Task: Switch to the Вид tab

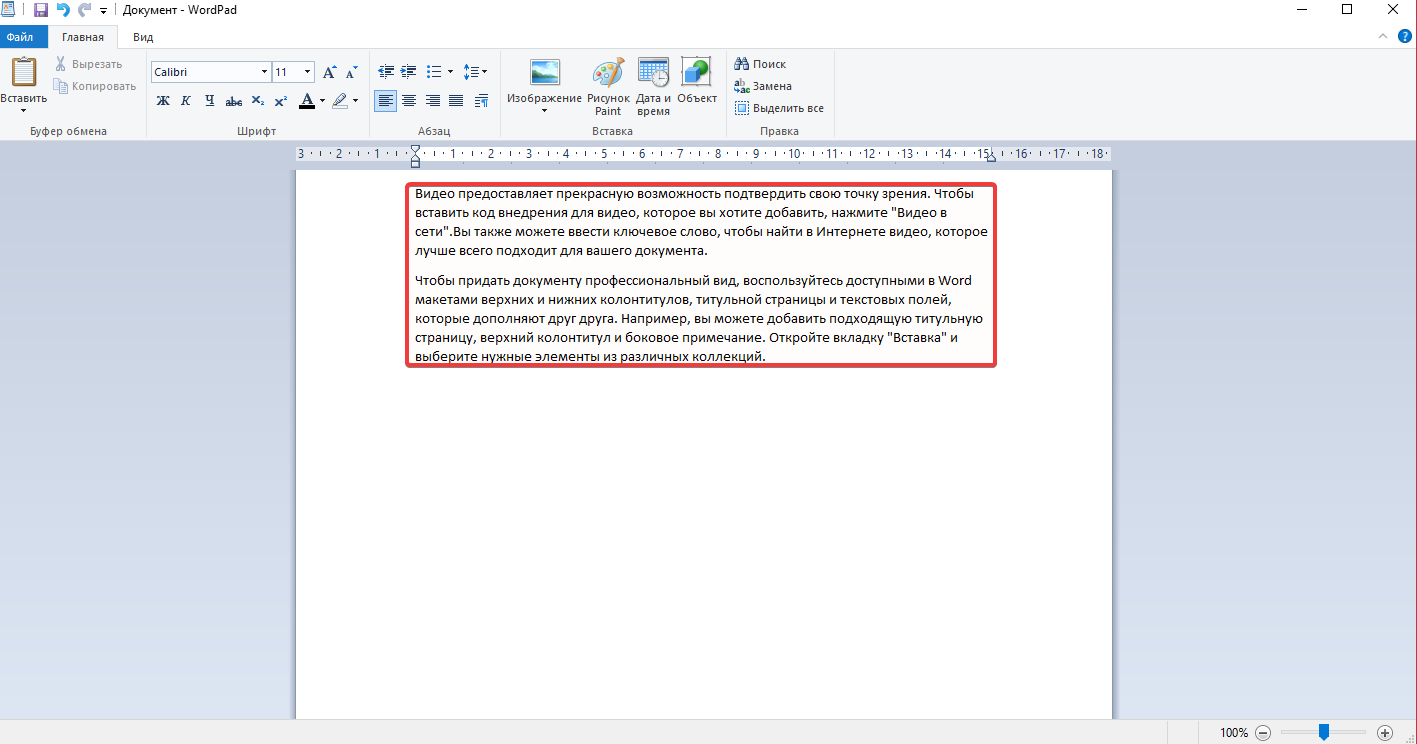Action: (143, 37)
